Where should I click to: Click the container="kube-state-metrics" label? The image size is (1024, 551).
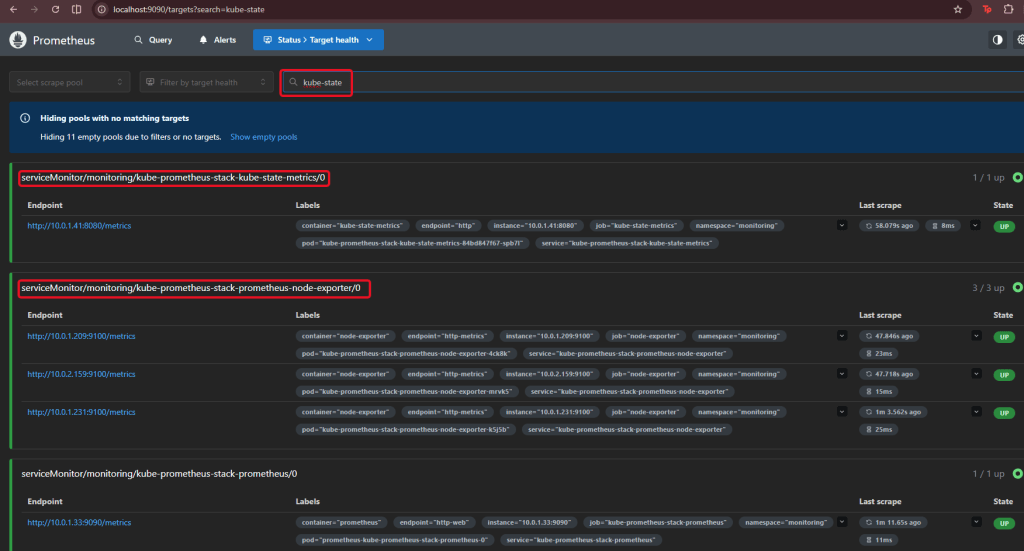click(x=352, y=226)
